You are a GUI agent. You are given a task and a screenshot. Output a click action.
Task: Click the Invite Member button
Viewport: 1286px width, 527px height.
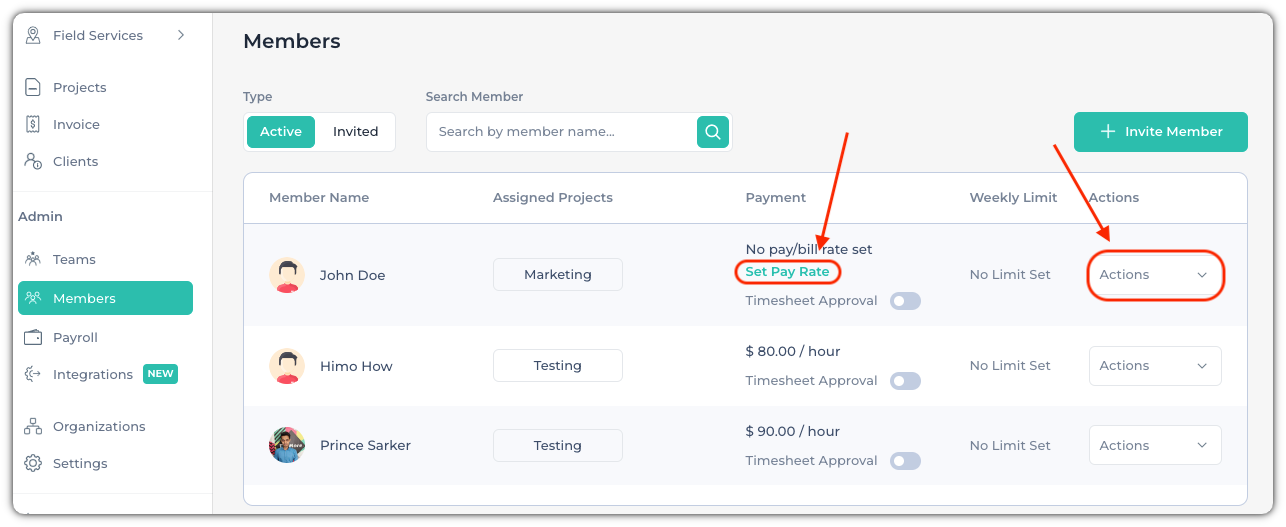[x=1161, y=132]
